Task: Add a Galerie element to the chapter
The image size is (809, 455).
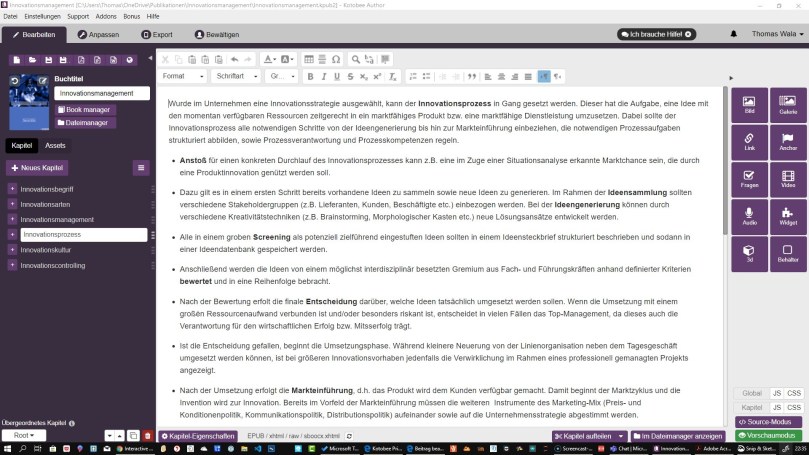Action: [787, 105]
